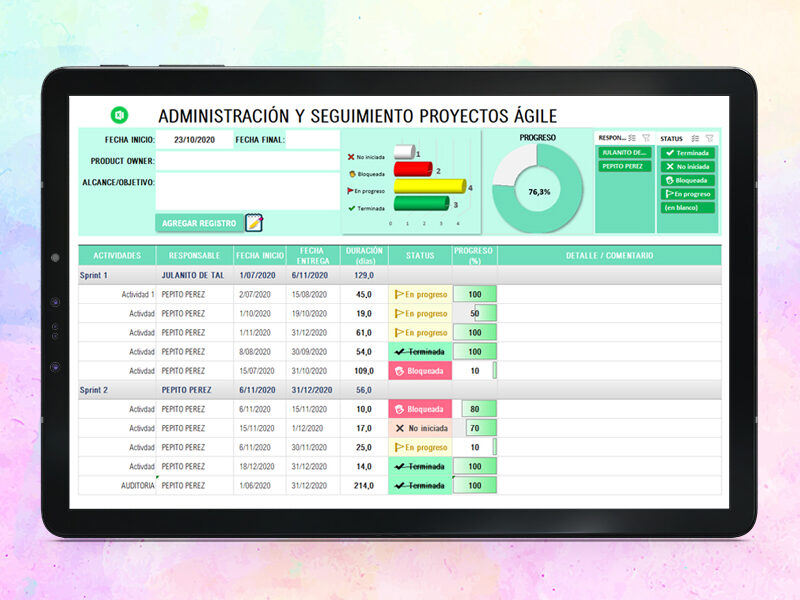Click the progress bar cell showing 80
The width and height of the screenshot is (800, 600).
click(x=475, y=409)
